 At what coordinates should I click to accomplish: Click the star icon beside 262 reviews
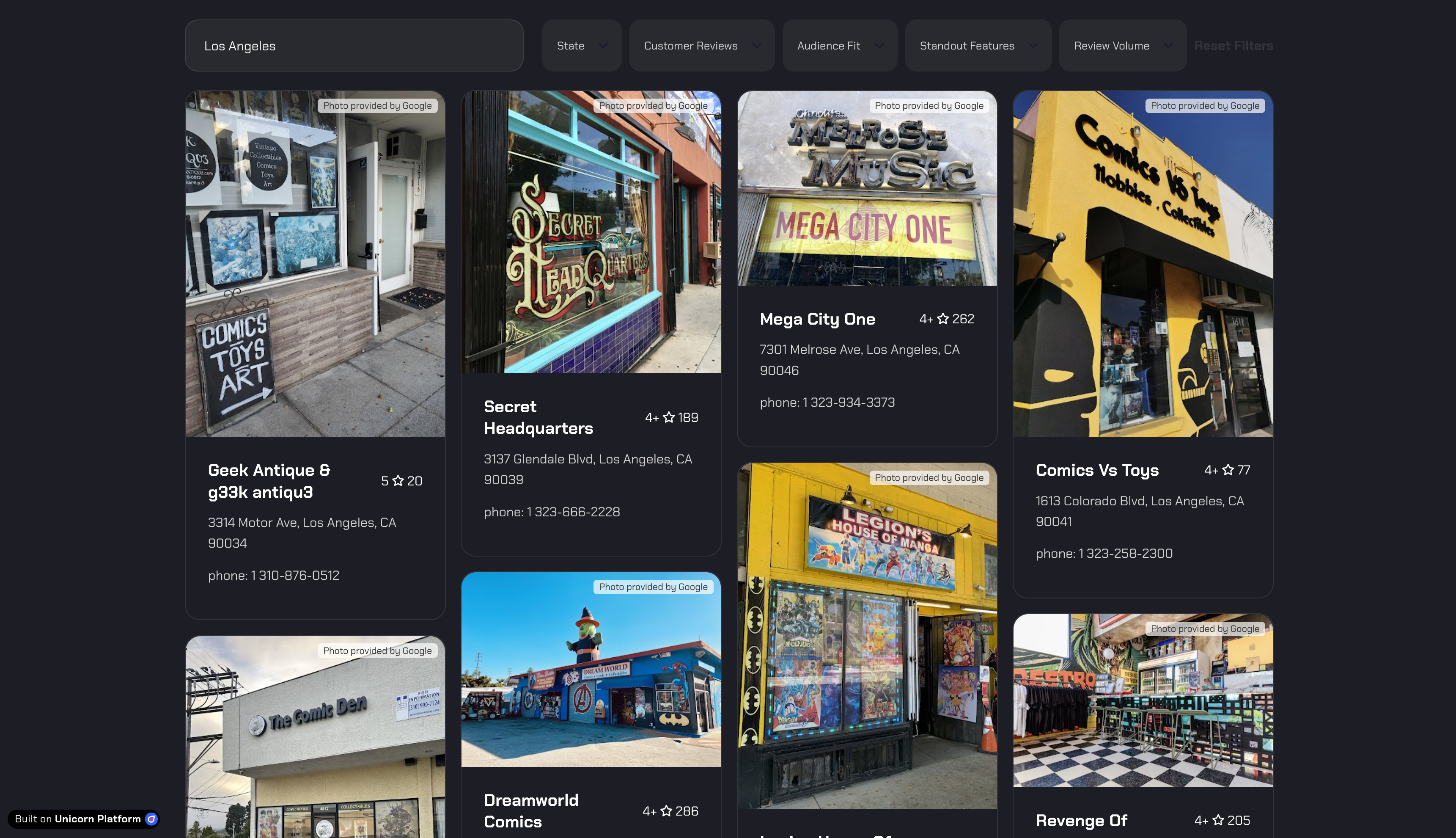[942, 318]
